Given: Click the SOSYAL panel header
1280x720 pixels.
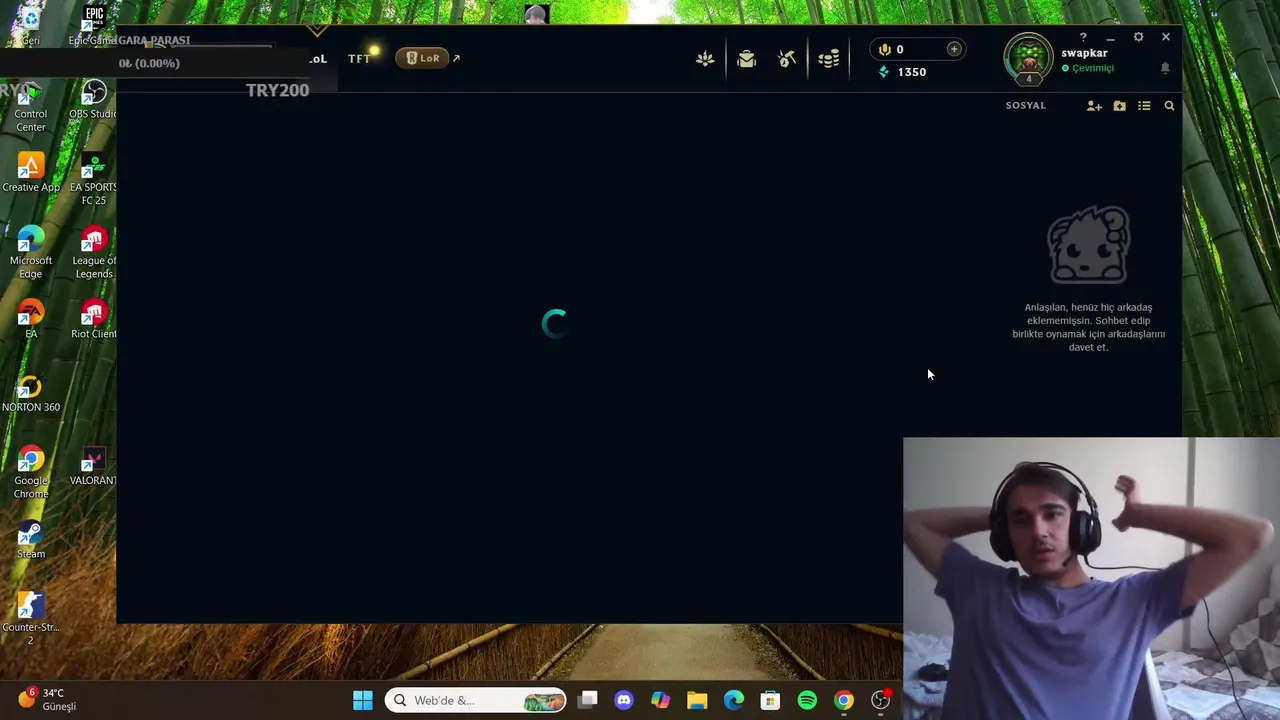Looking at the screenshot, I should tap(1026, 105).
